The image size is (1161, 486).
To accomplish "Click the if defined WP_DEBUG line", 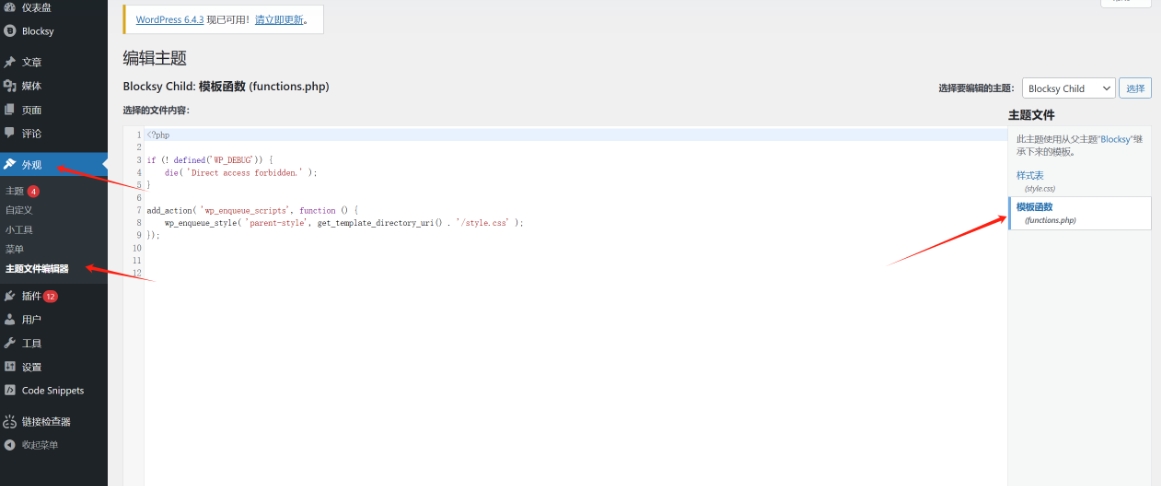I will [x=210, y=160].
